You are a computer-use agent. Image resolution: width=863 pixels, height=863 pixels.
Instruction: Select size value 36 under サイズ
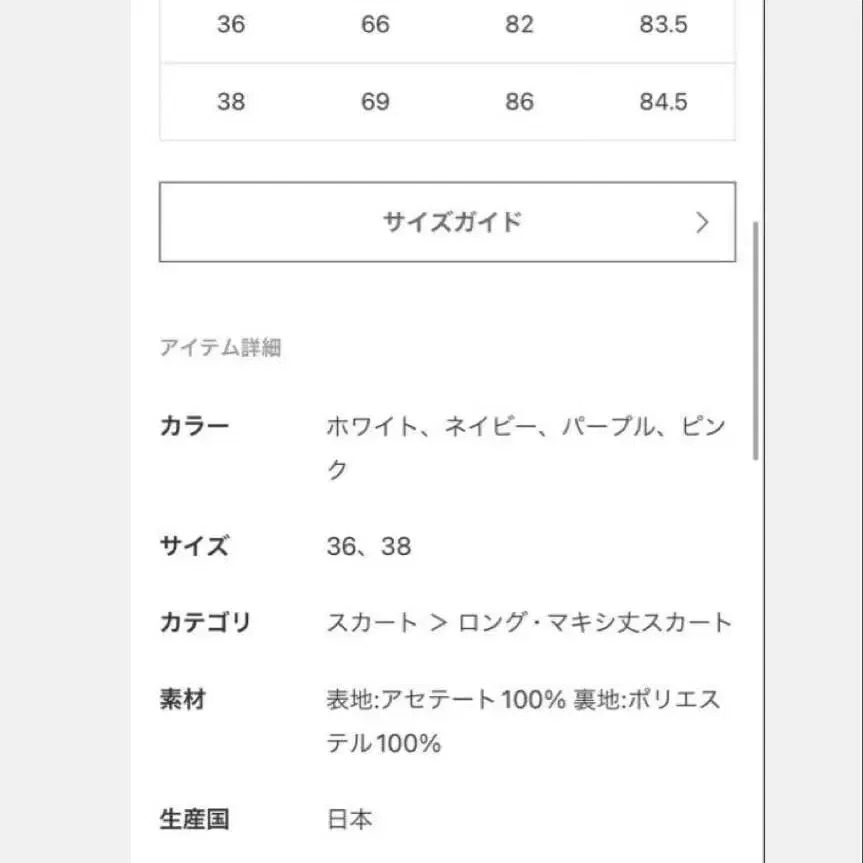[x=344, y=546]
